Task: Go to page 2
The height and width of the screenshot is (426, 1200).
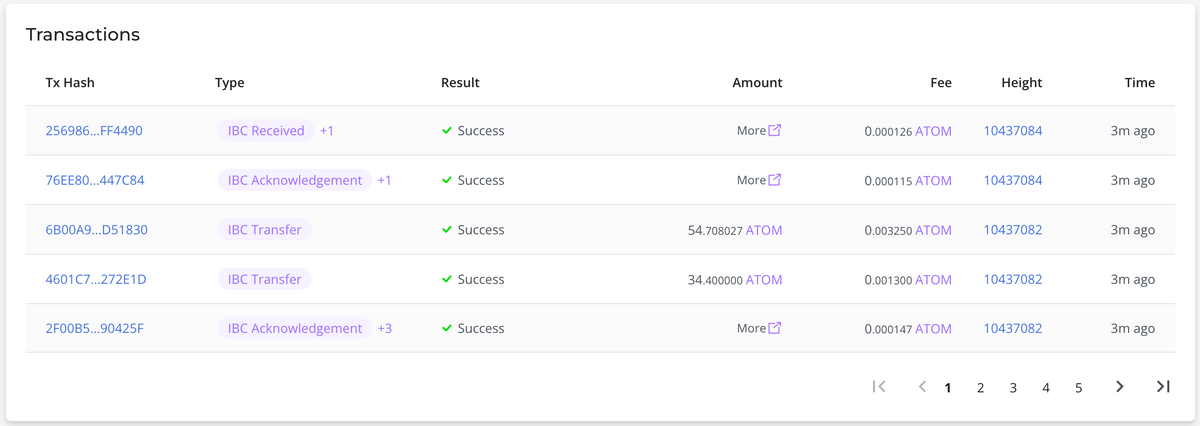Action: pyautogui.click(x=981, y=388)
